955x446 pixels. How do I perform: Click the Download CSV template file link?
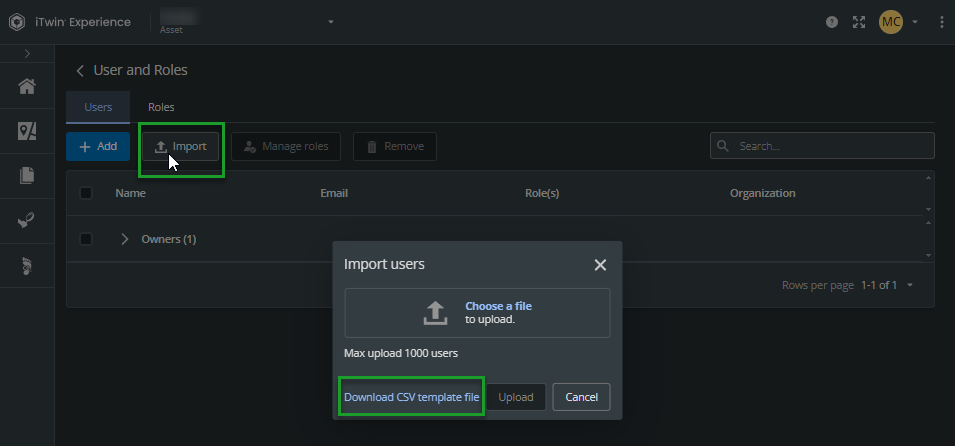[412, 397]
